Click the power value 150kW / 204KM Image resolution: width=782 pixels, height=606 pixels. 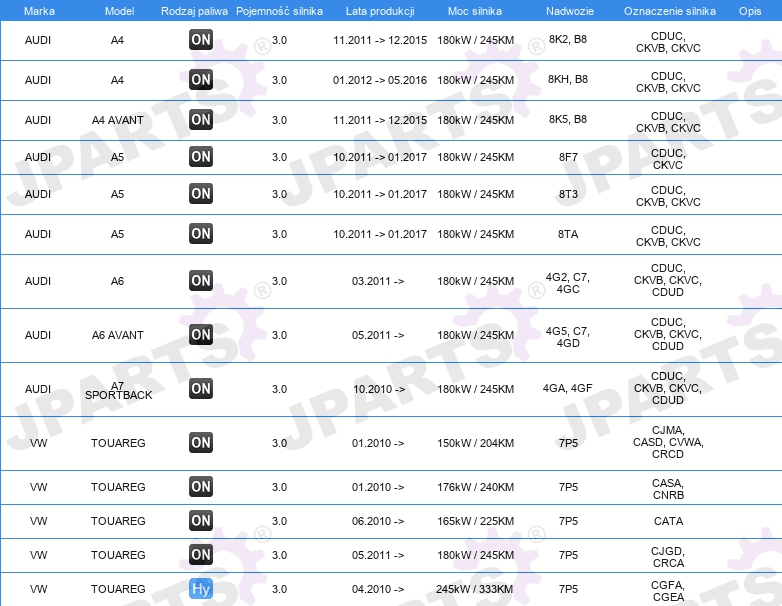(475, 443)
